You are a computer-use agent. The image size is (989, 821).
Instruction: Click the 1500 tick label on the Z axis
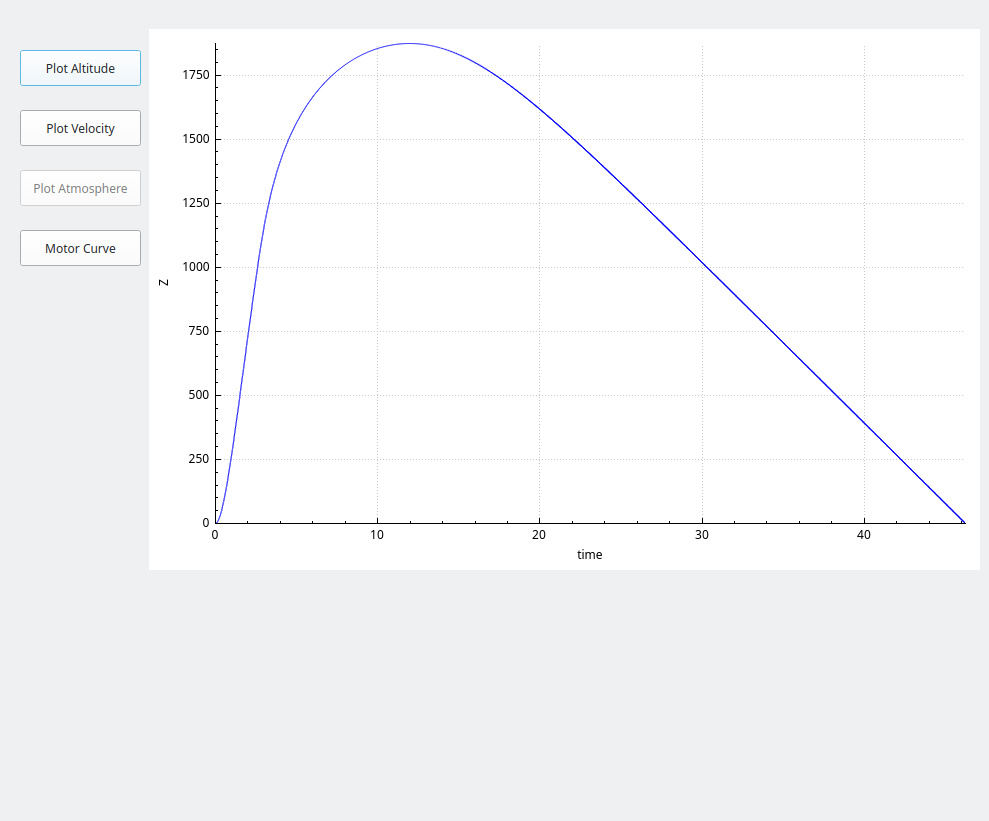pos(196,139)
